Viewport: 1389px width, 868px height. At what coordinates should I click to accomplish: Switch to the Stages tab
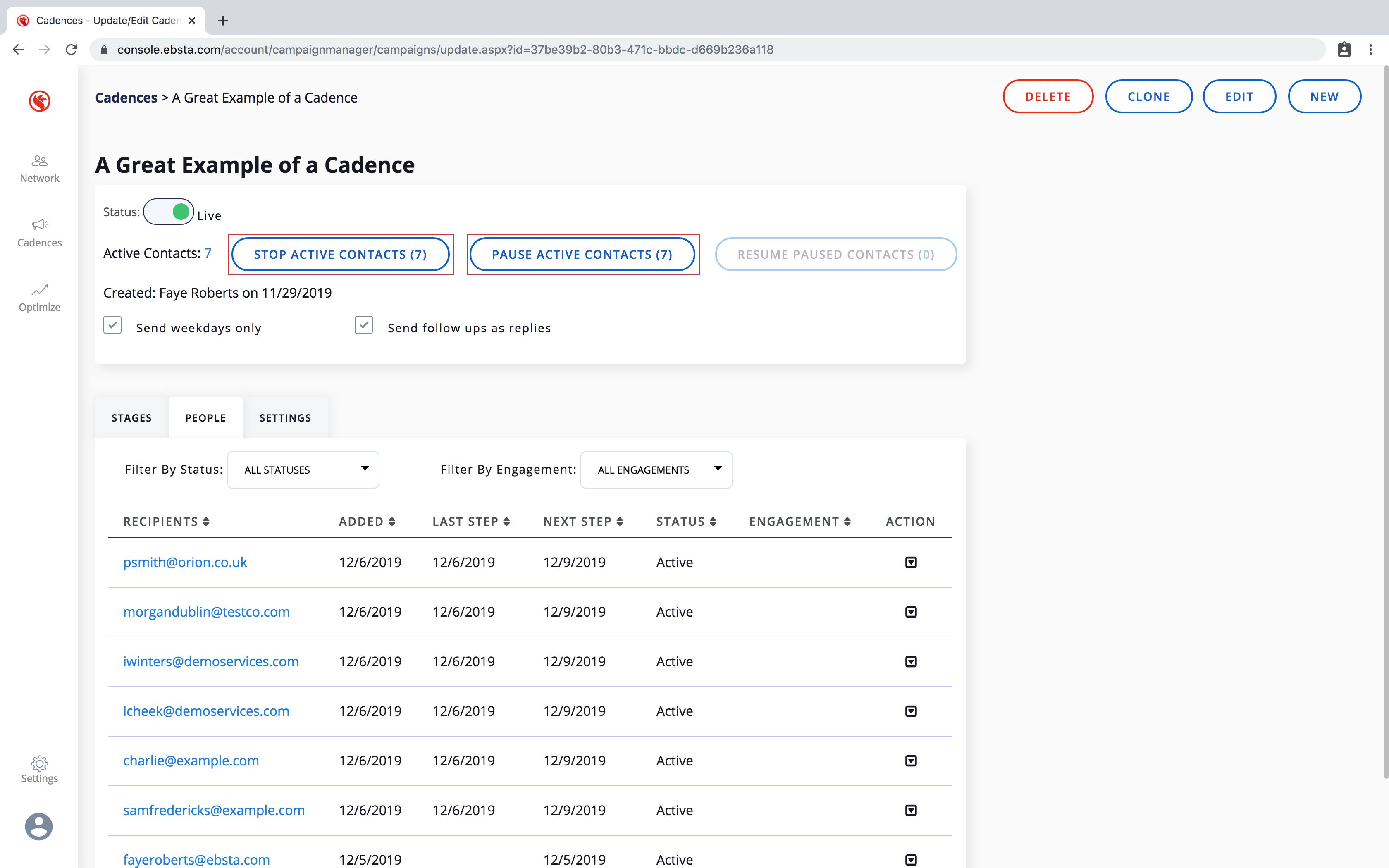coord(131,418)
